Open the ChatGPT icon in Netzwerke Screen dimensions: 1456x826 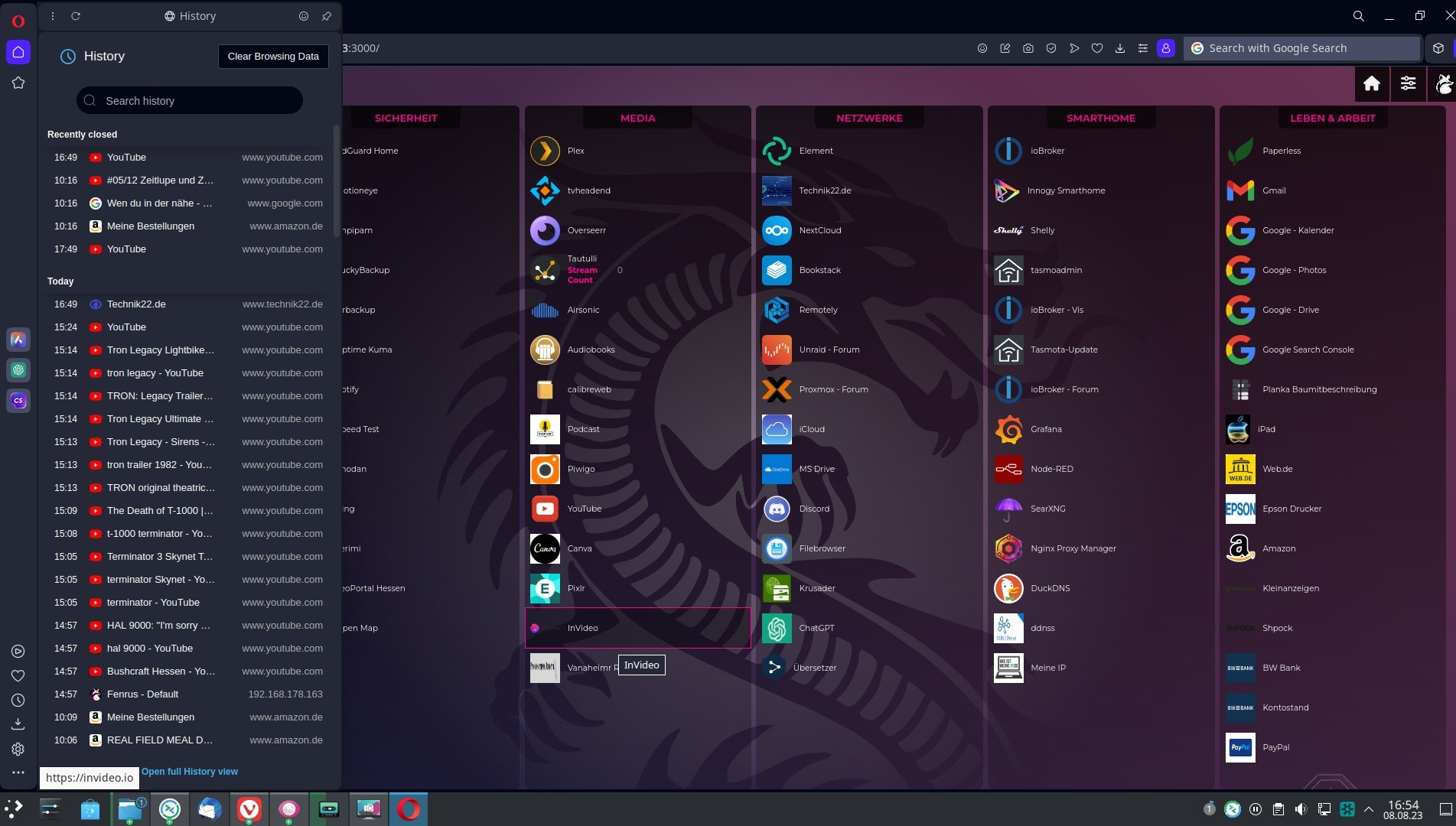777,628
